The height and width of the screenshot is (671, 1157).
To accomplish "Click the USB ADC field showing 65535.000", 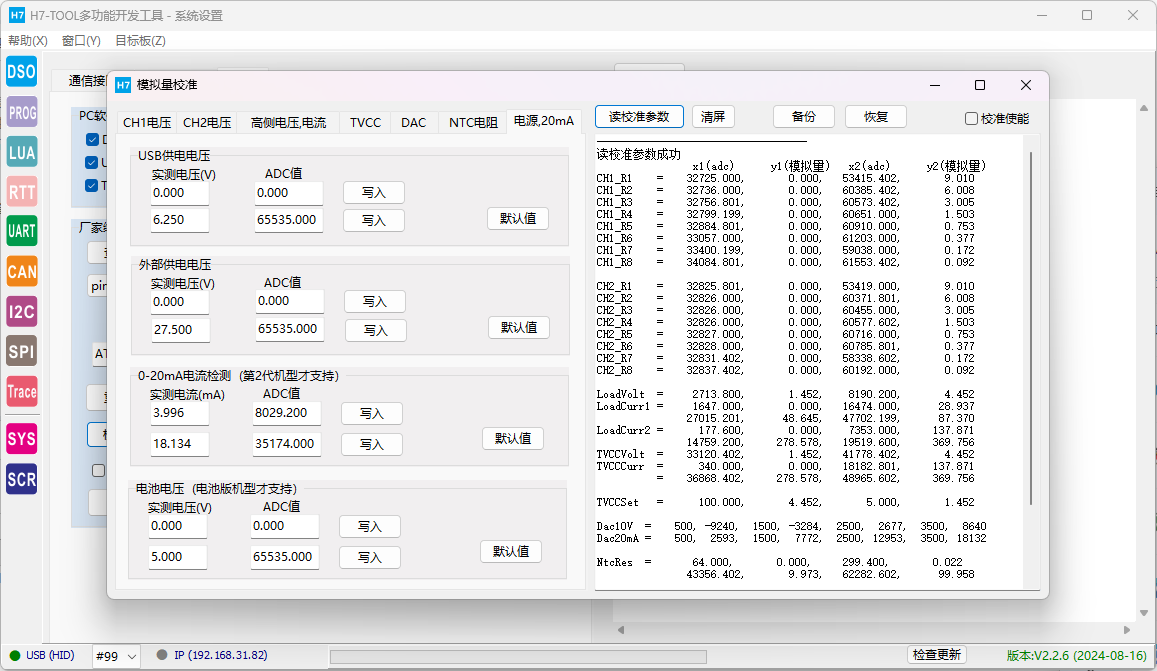I will [x=289, y=220].
